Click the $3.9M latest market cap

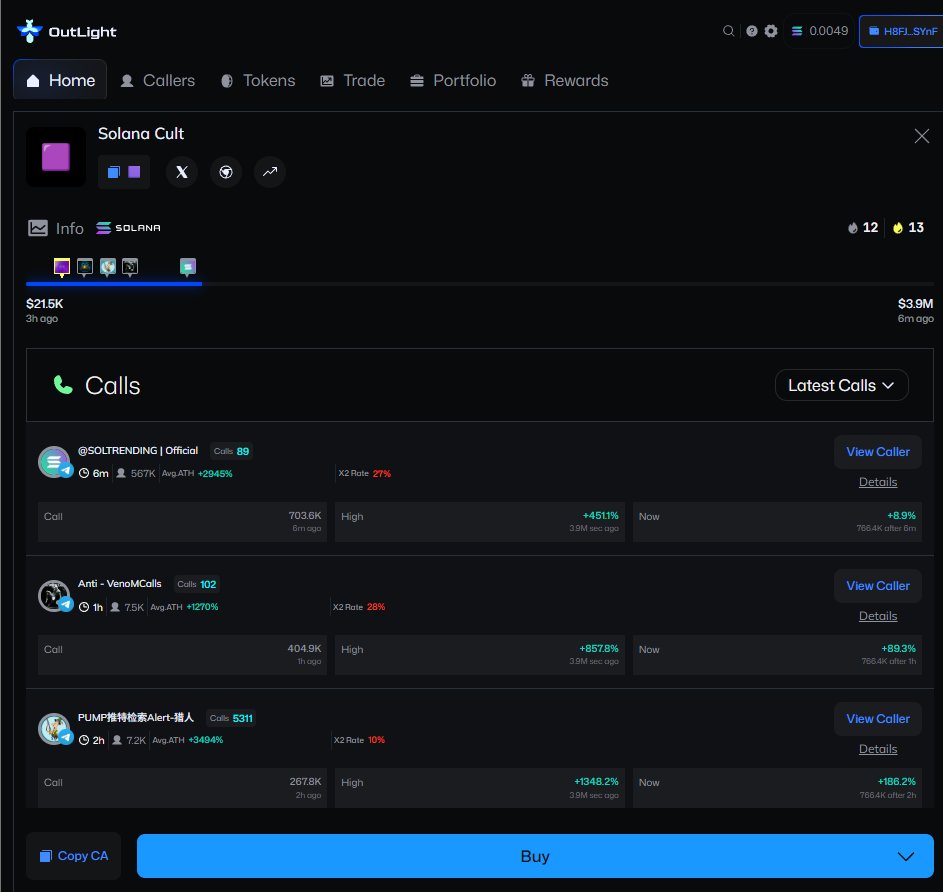pos(915,304)
